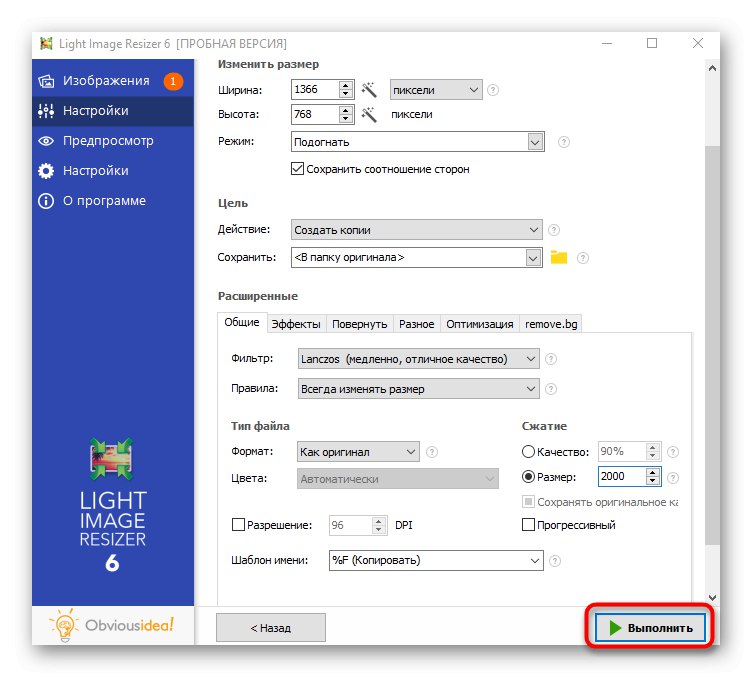Viewport: 752px width, 677px height.
Task: Open the Шаблон имени dropdown
Action: pos(436,560)
